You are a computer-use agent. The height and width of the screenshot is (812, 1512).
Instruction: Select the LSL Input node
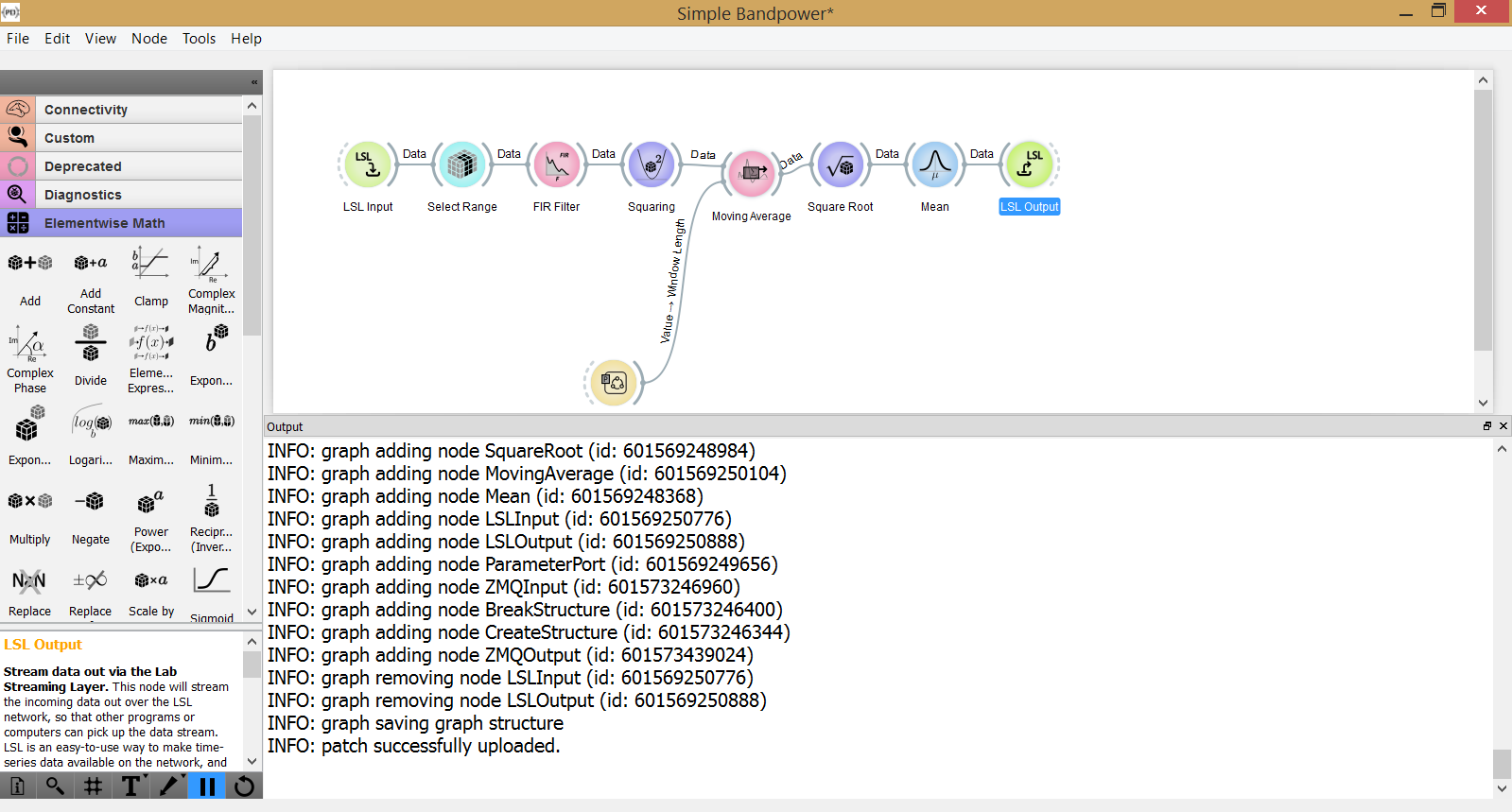click(368, 165)
